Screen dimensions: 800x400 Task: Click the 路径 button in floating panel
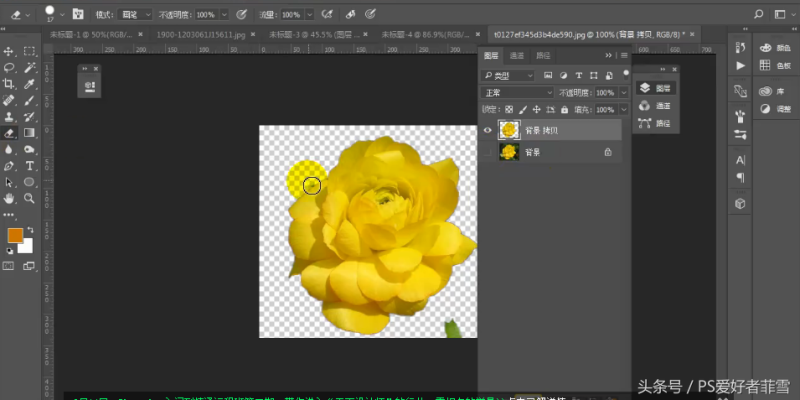[654, 122]
